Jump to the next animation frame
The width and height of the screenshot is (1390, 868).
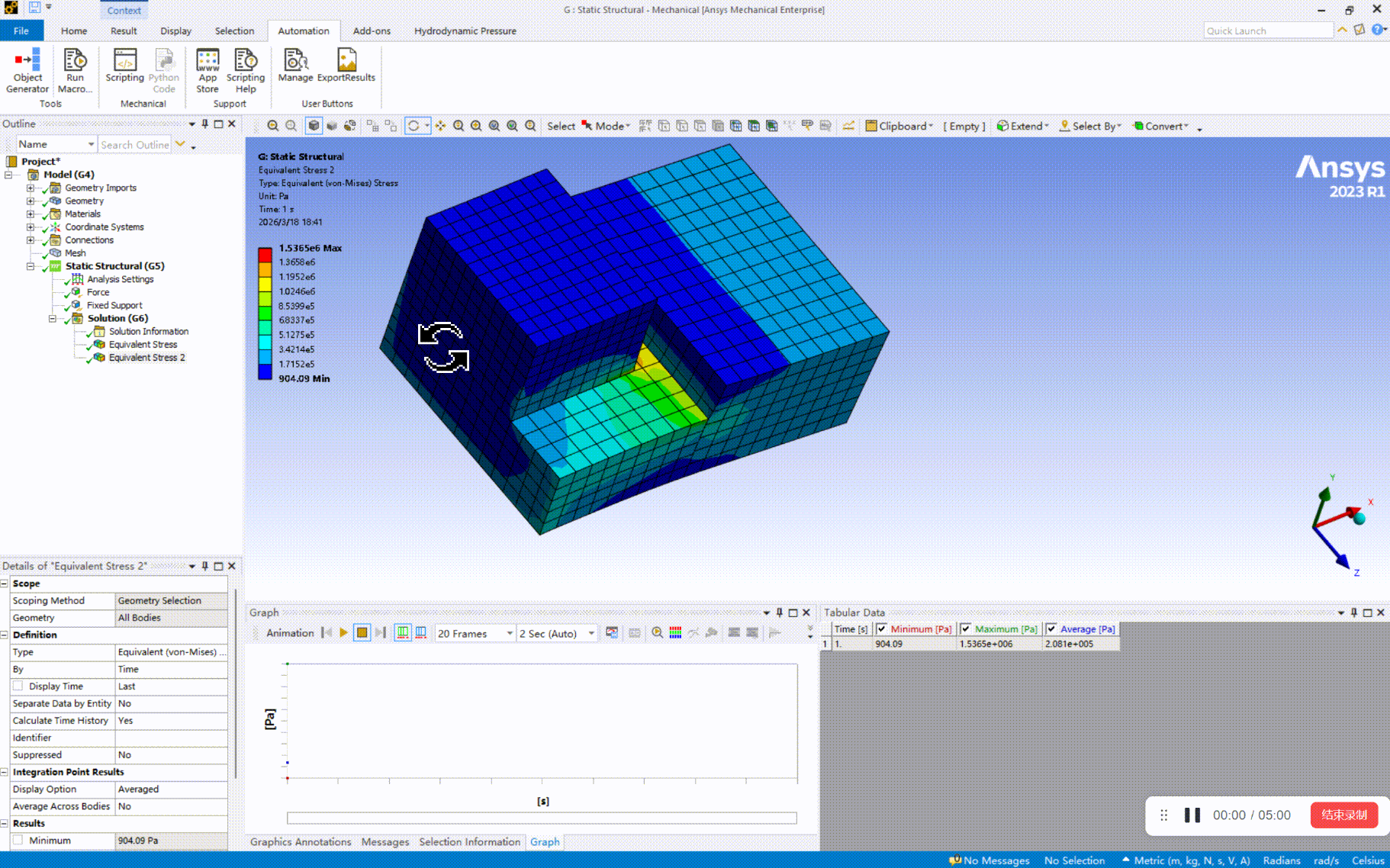pyautogui.click(x=381, y=633)
